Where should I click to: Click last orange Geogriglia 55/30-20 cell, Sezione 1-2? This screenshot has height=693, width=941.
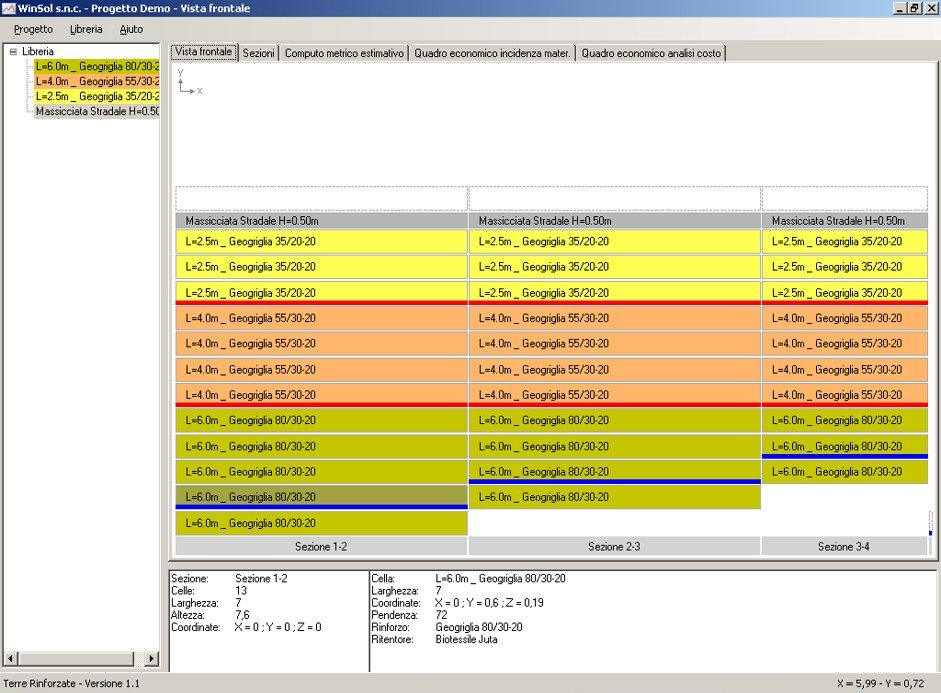point(321,395)
